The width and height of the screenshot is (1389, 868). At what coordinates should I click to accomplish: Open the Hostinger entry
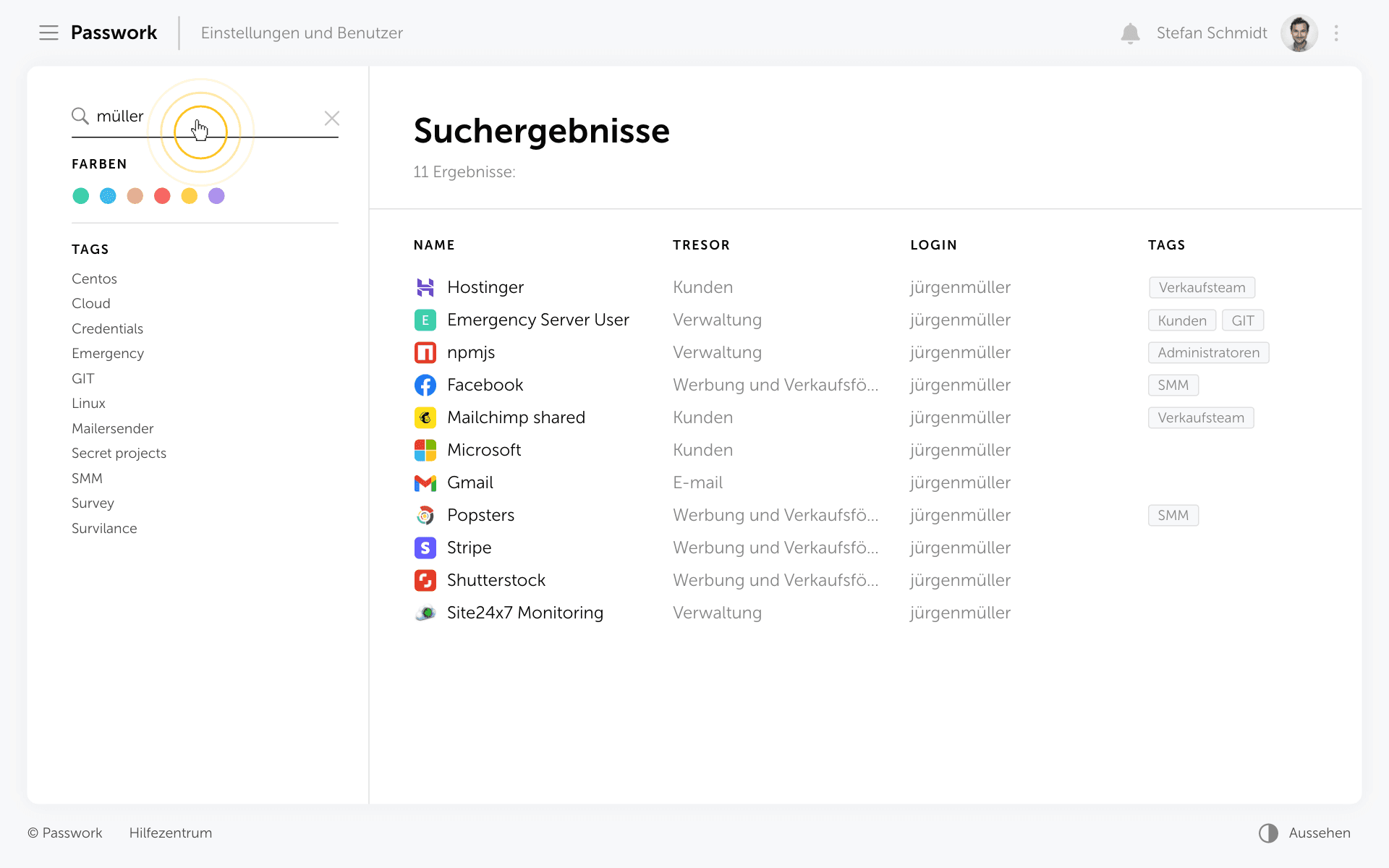click(x=485, y=287)
